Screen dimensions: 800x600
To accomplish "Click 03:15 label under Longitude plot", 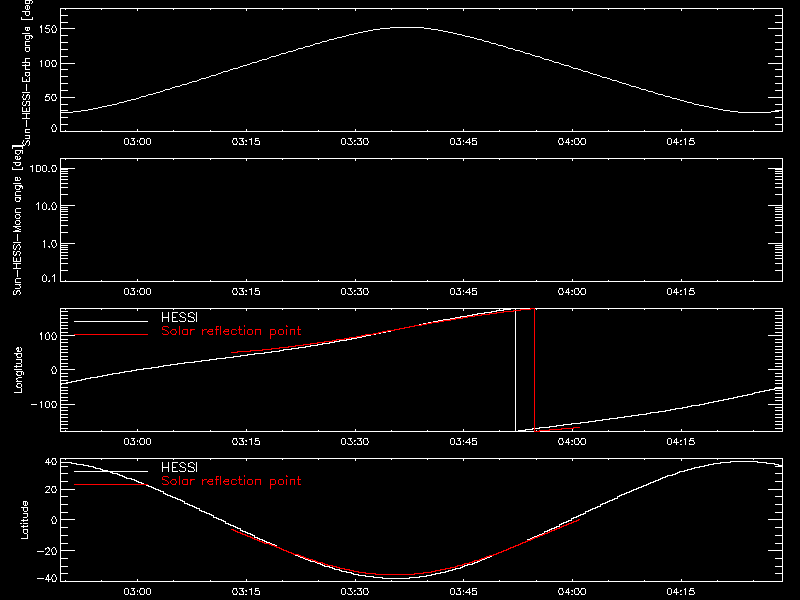I will 246,442.
